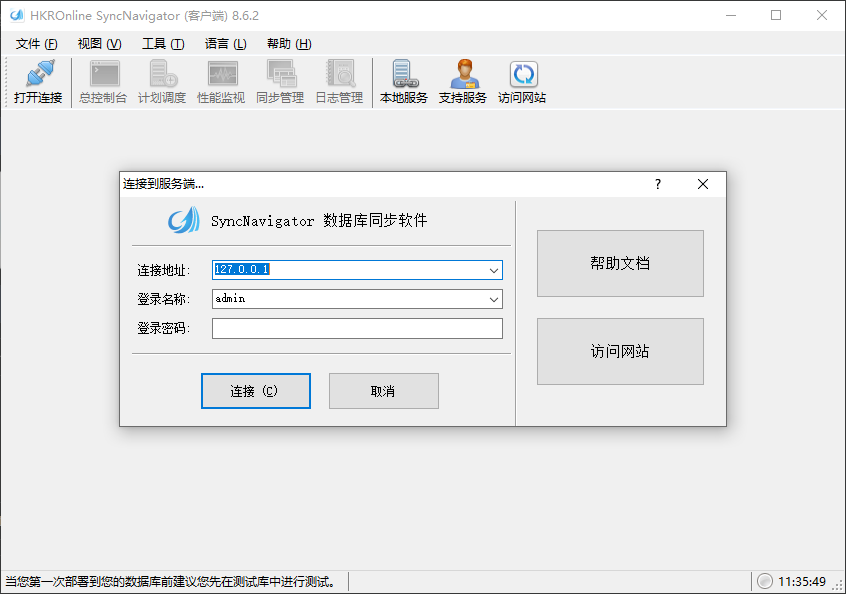The height and width of the screenshot is (594, 846).
Task: Open the 帮助 (H) menu
Action: (289, 44)
